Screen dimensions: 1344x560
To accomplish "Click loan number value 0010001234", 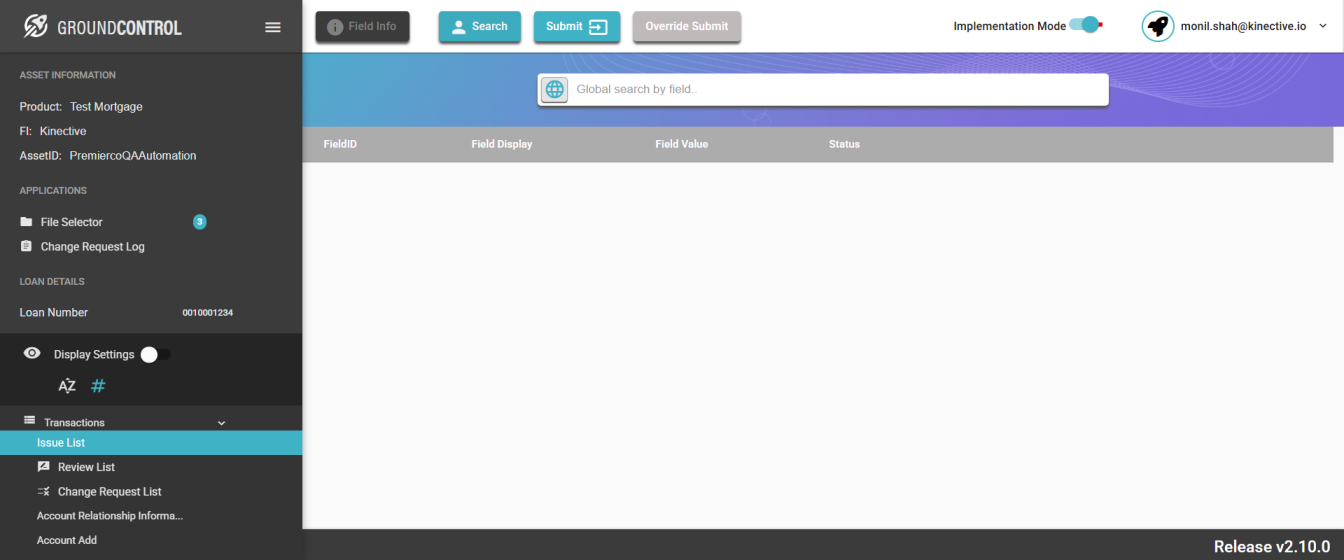I will [208, 313].
